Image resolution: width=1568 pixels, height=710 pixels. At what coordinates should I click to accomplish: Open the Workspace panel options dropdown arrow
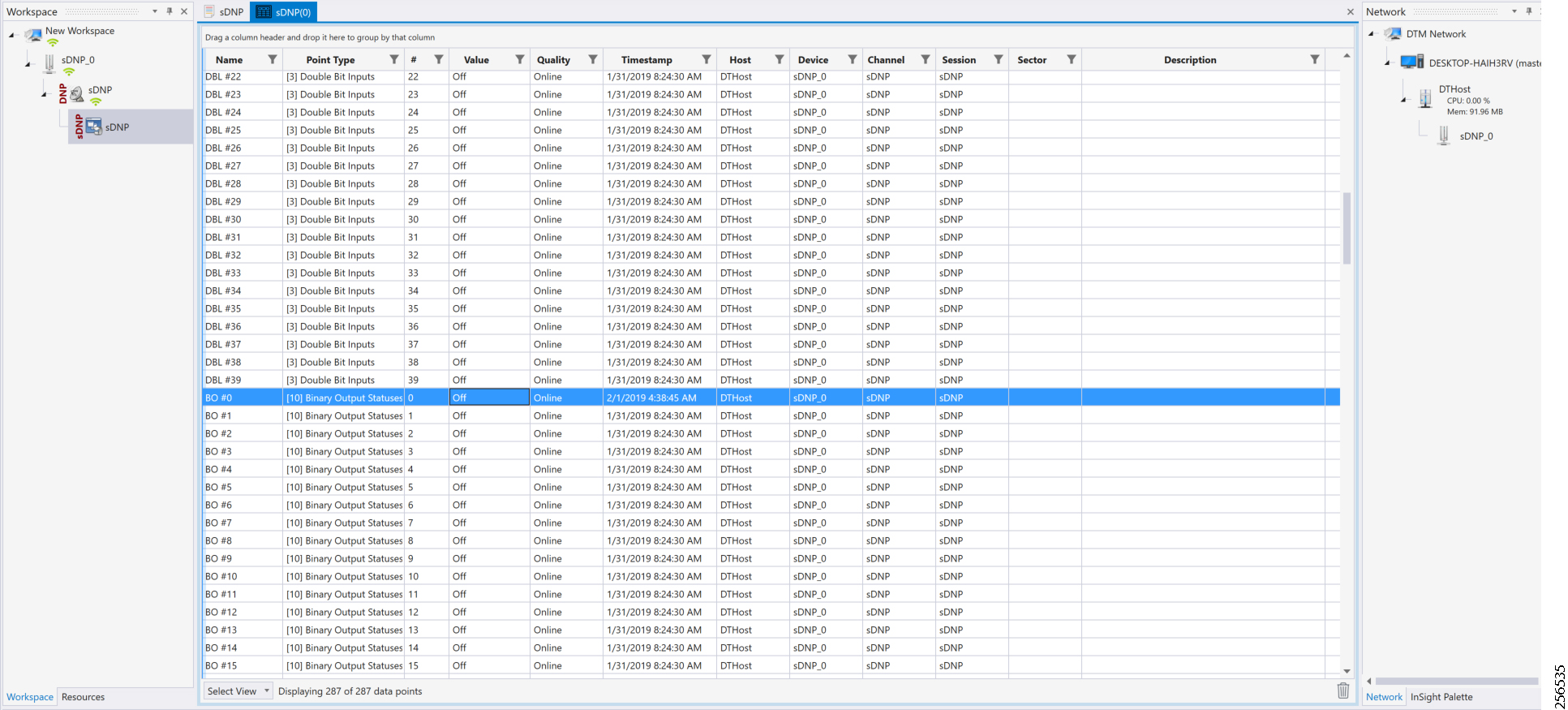155,11
